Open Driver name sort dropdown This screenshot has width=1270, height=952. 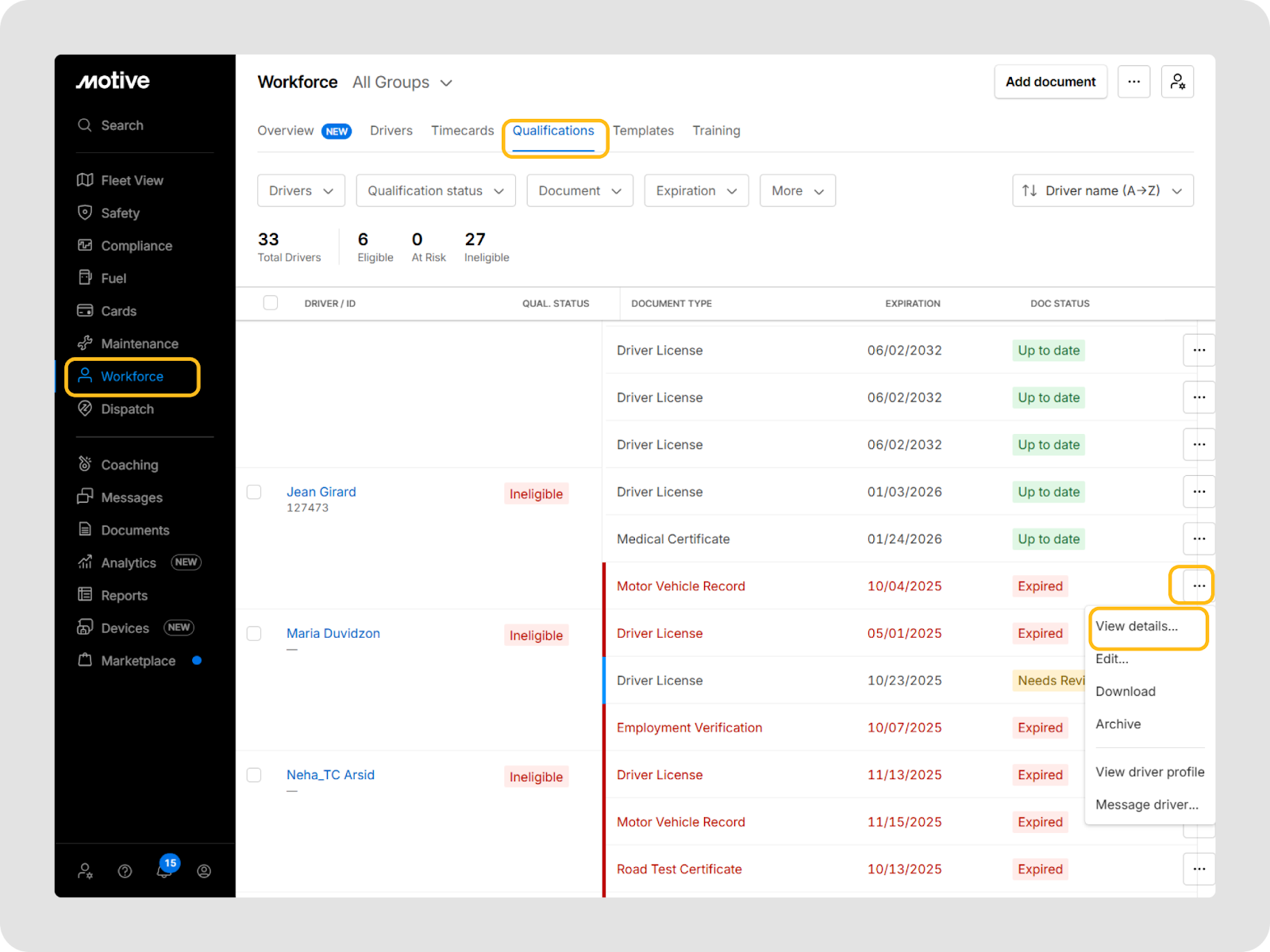(x=1103, y=190)
